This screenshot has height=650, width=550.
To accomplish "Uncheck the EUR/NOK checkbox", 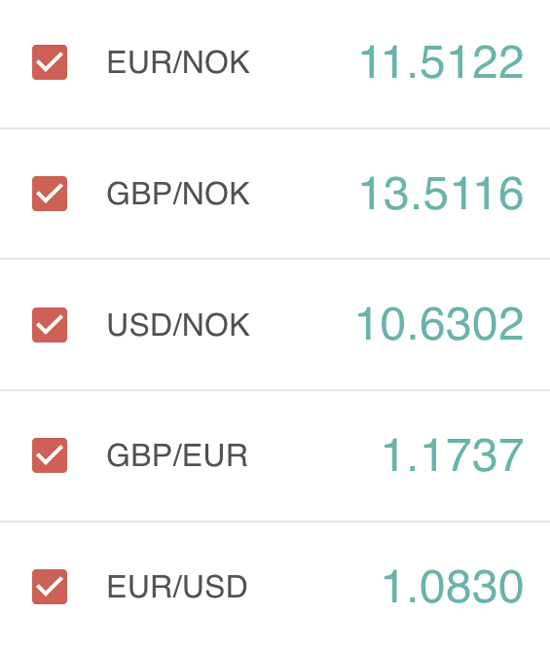I will coord(49,62).
